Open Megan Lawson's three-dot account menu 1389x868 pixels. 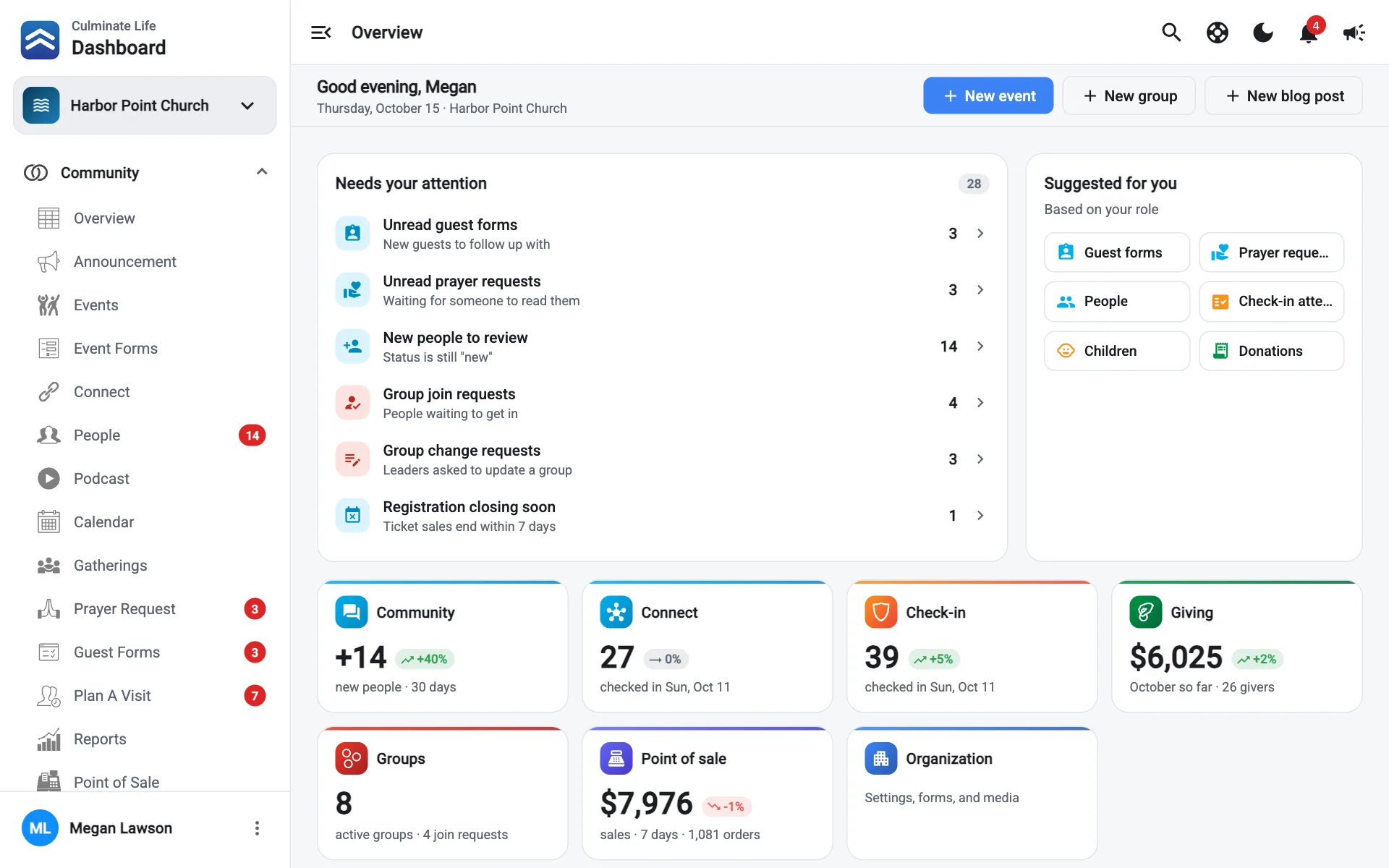point(257,828)
